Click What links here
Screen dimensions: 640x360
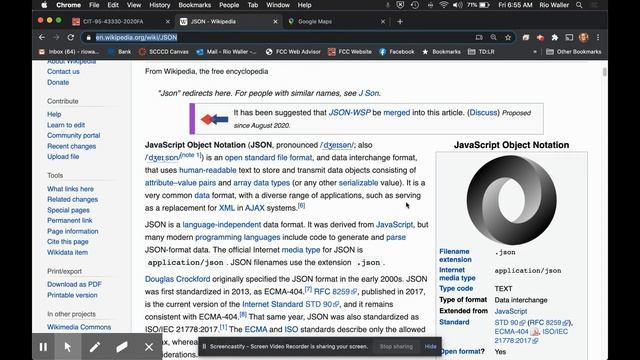point(70,189)
